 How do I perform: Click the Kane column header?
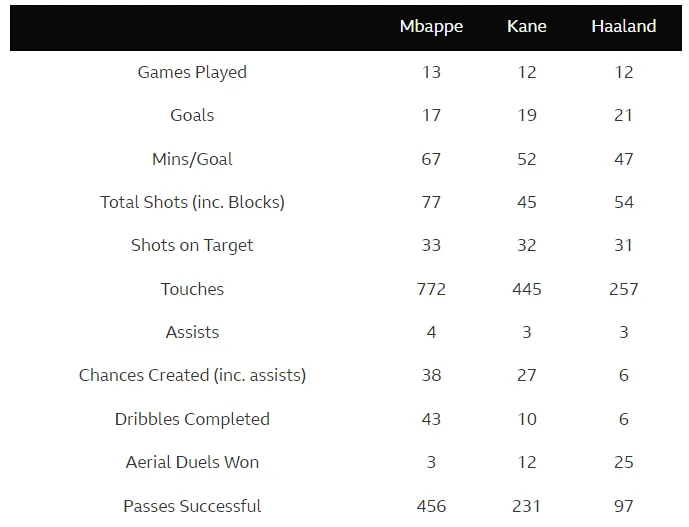[527, 27]
